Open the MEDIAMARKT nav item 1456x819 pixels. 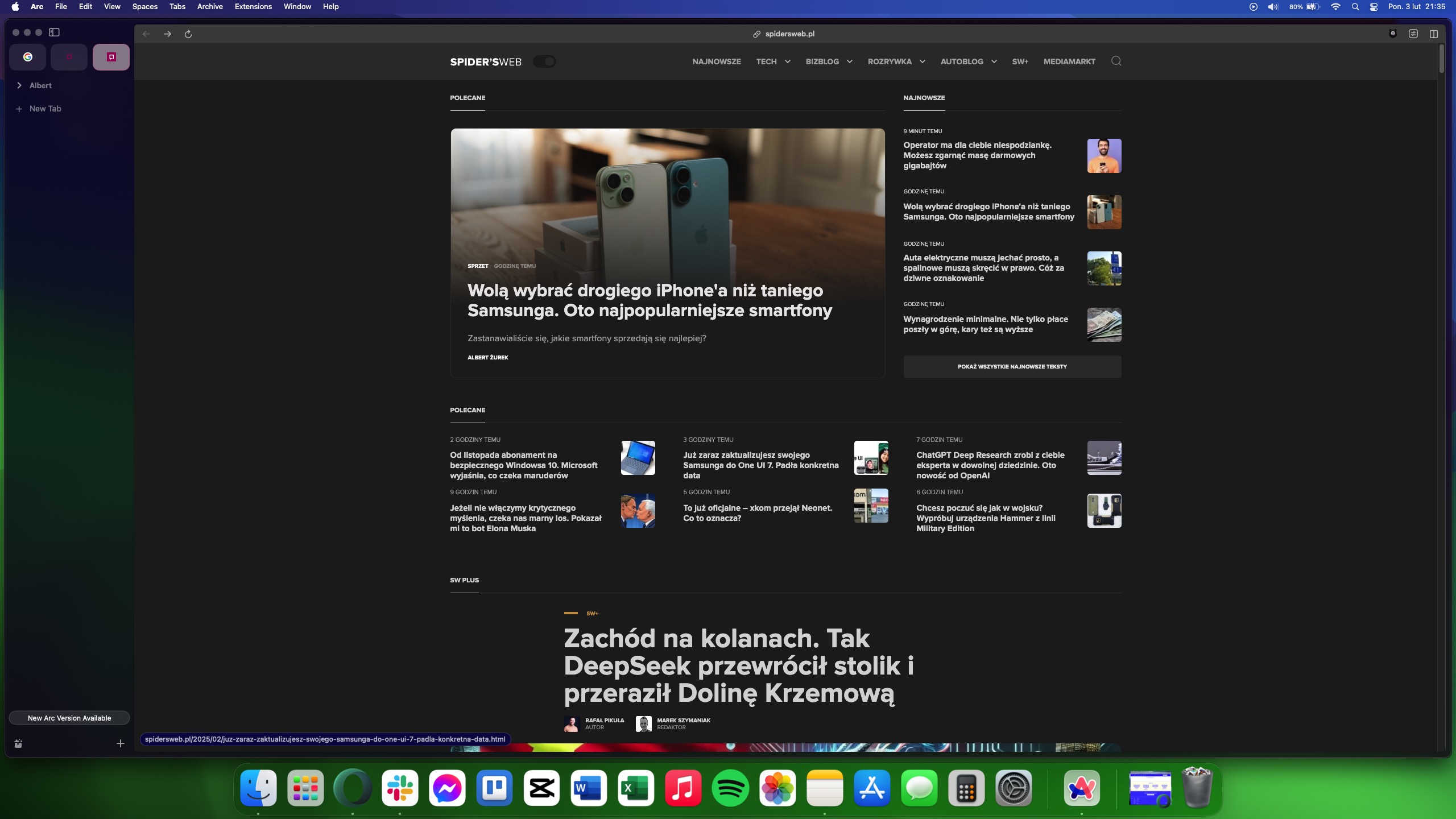pos(1069,61)
